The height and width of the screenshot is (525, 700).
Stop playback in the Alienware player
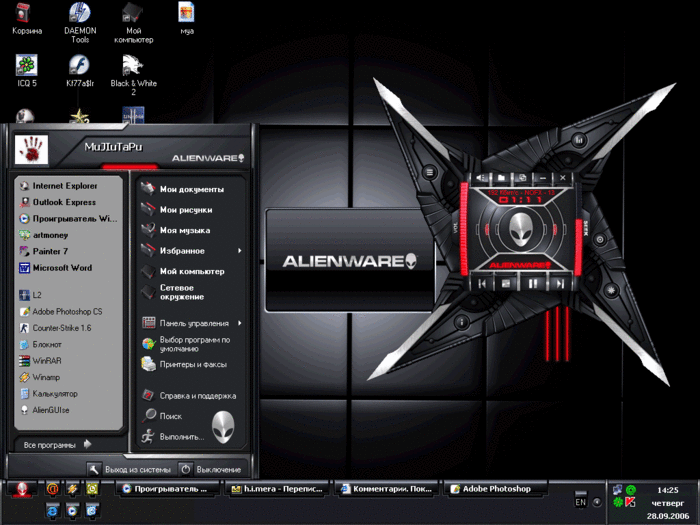(x=506, y=283)
